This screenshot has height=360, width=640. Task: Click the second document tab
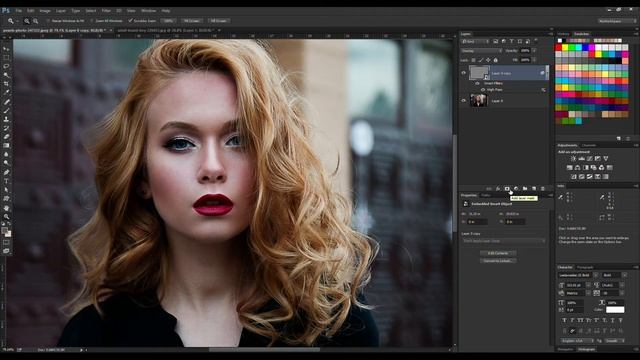pyautogui.click(x=166, y=31)
